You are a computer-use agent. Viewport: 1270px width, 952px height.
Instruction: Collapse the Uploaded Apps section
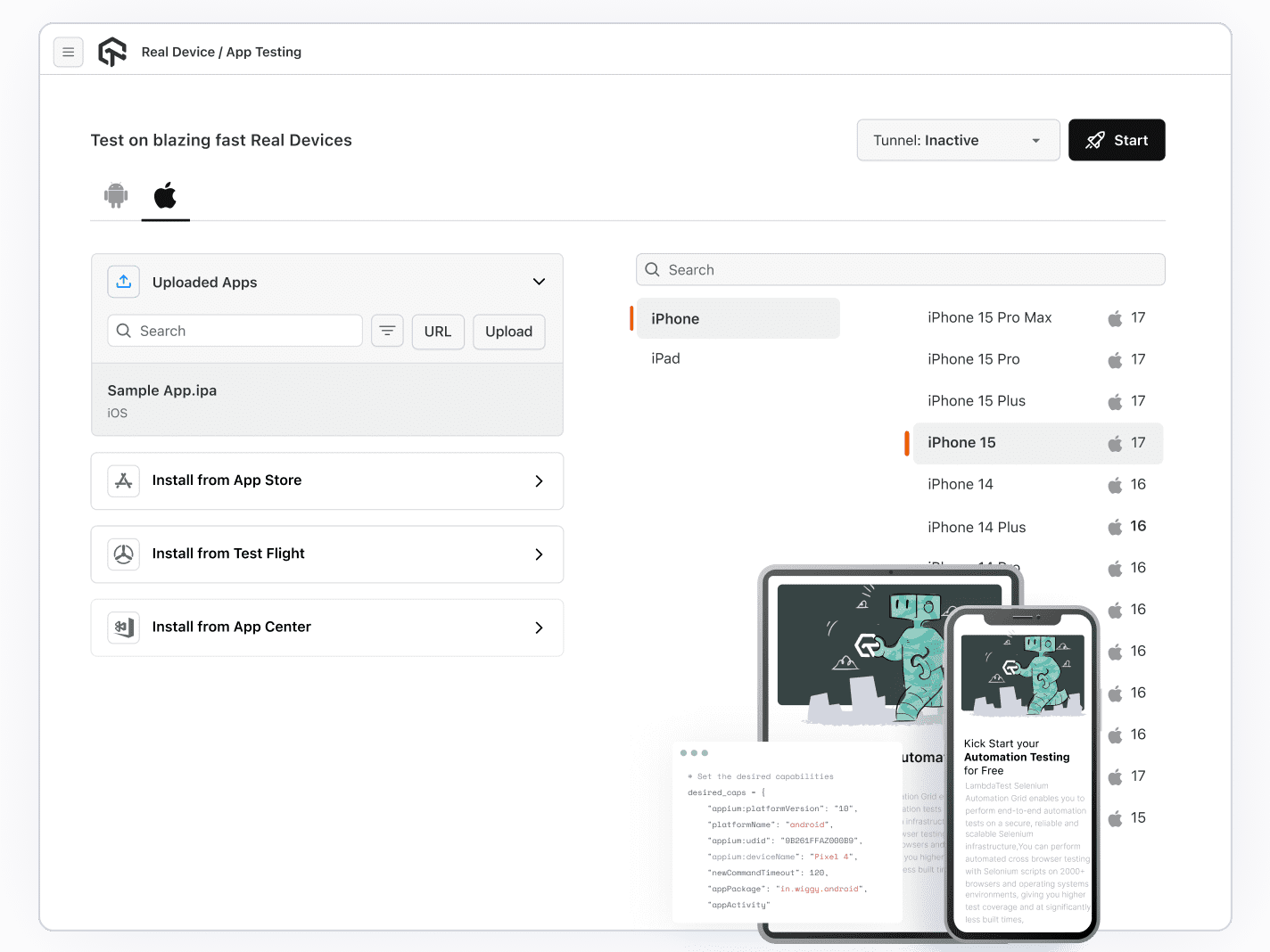[539, 281]
